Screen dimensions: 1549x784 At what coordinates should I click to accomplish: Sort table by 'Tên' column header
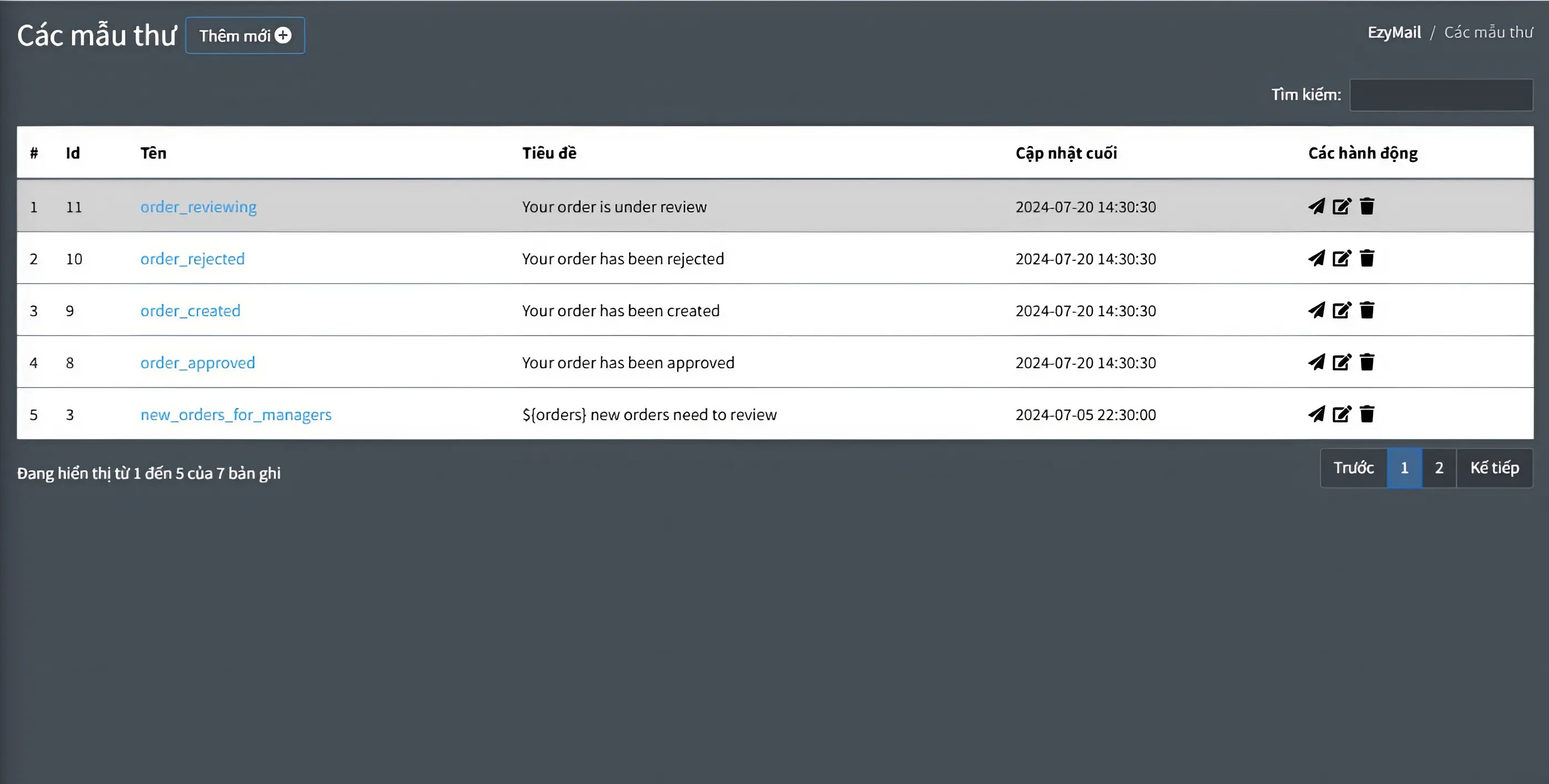pos(153,153)
